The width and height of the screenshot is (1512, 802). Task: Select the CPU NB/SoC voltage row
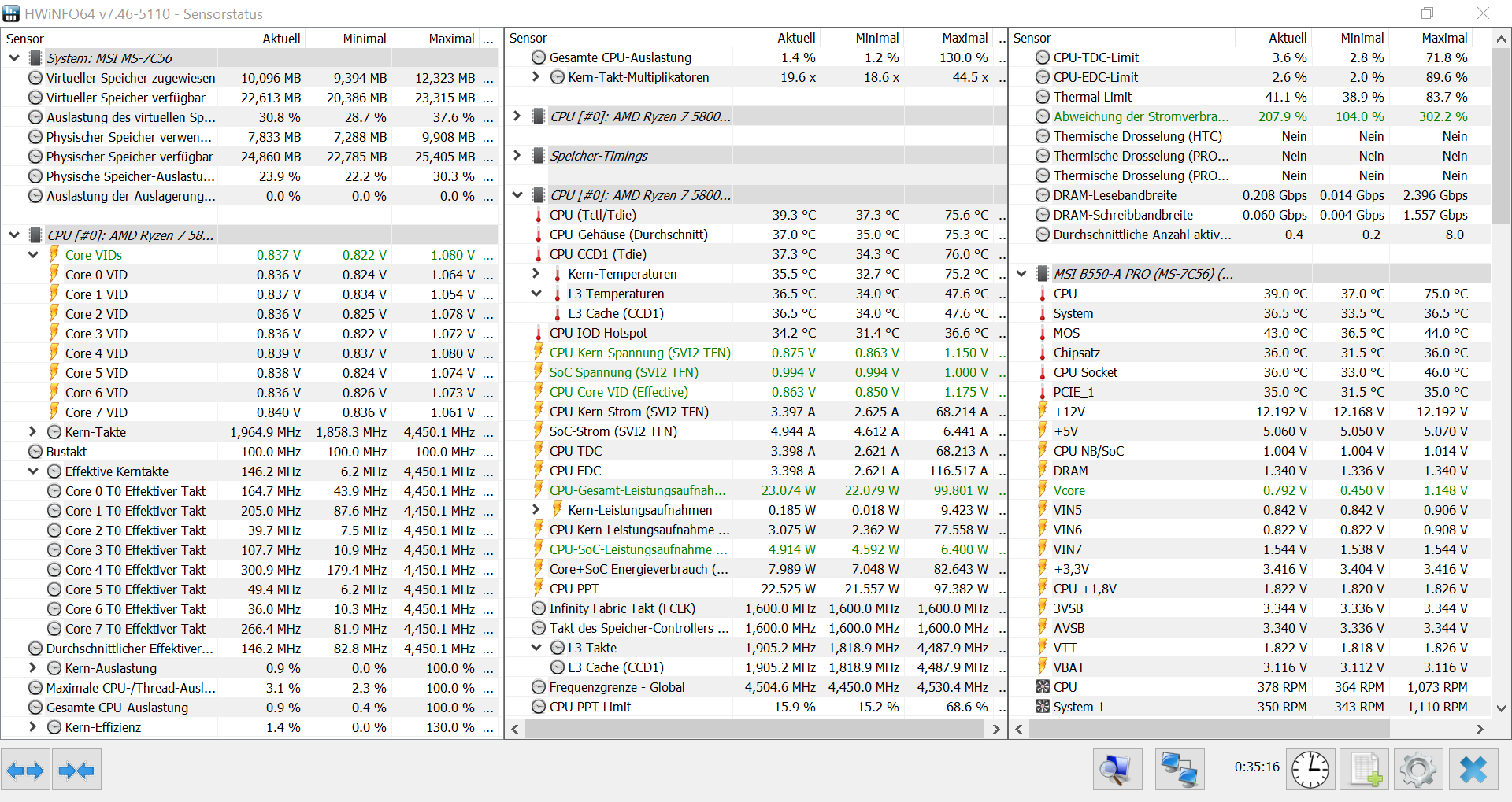point(1251,451)
